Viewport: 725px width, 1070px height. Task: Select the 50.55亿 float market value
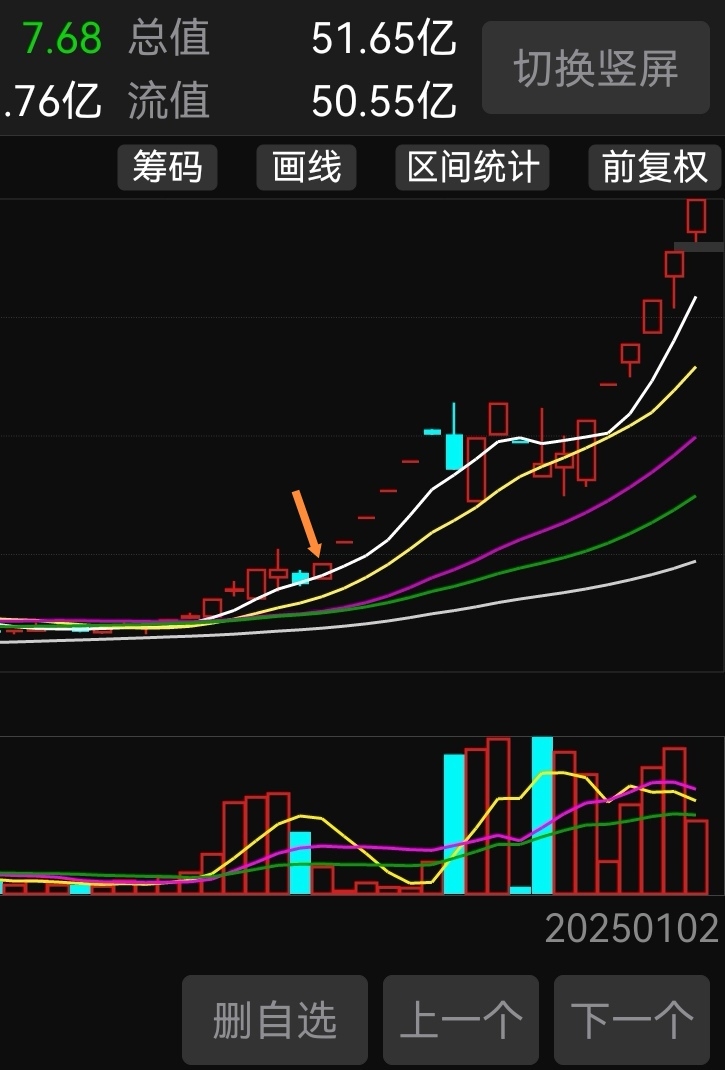tap(384, 101)
